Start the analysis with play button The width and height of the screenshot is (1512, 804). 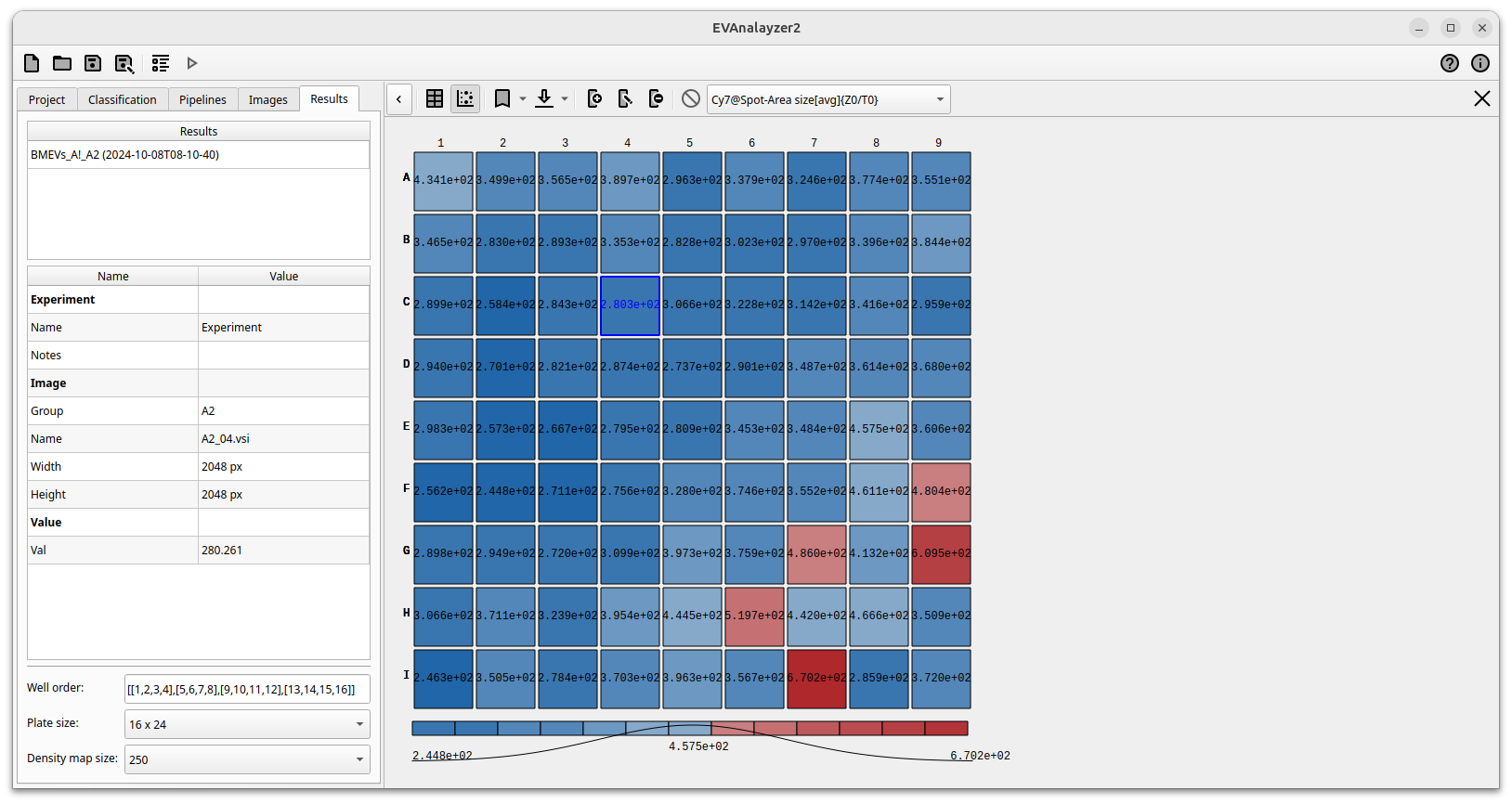pyautogui.click(x=192, y=63)
